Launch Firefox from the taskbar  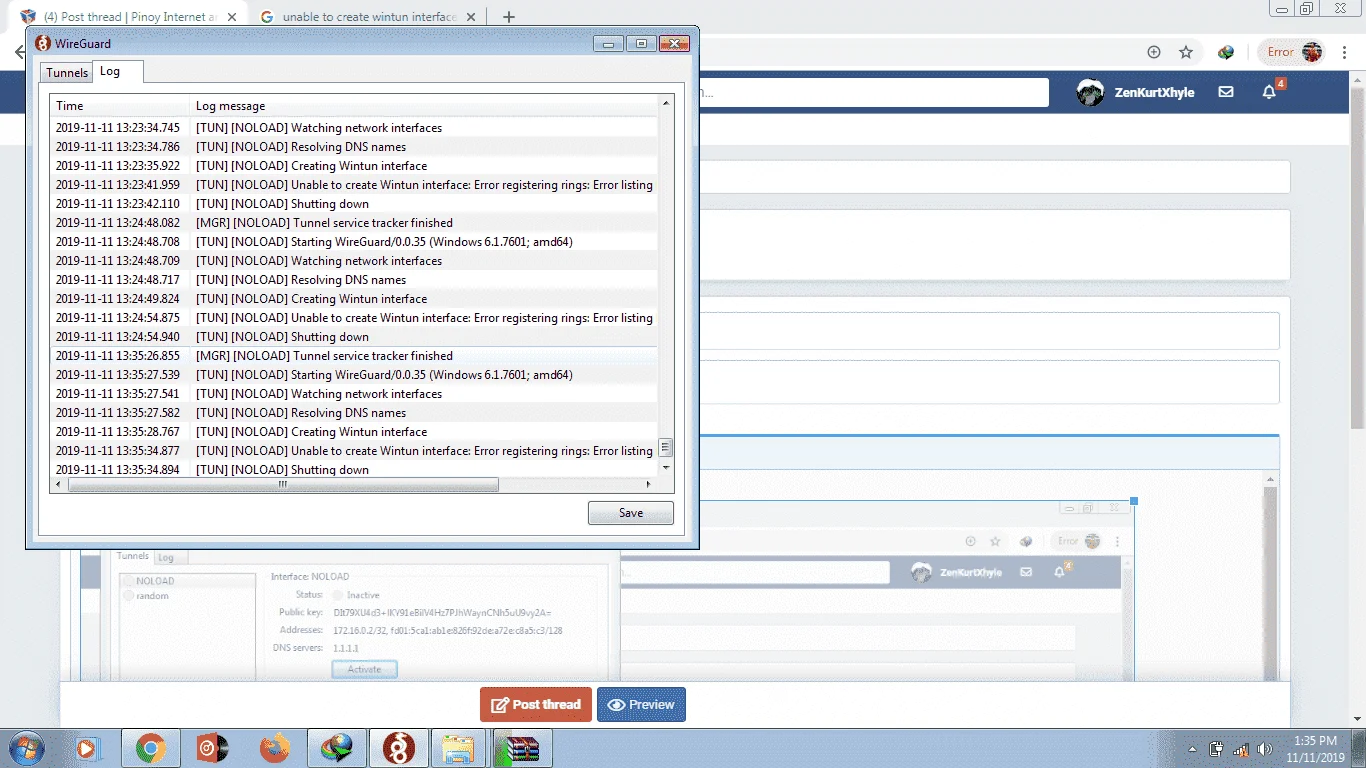tap(275, 748)
